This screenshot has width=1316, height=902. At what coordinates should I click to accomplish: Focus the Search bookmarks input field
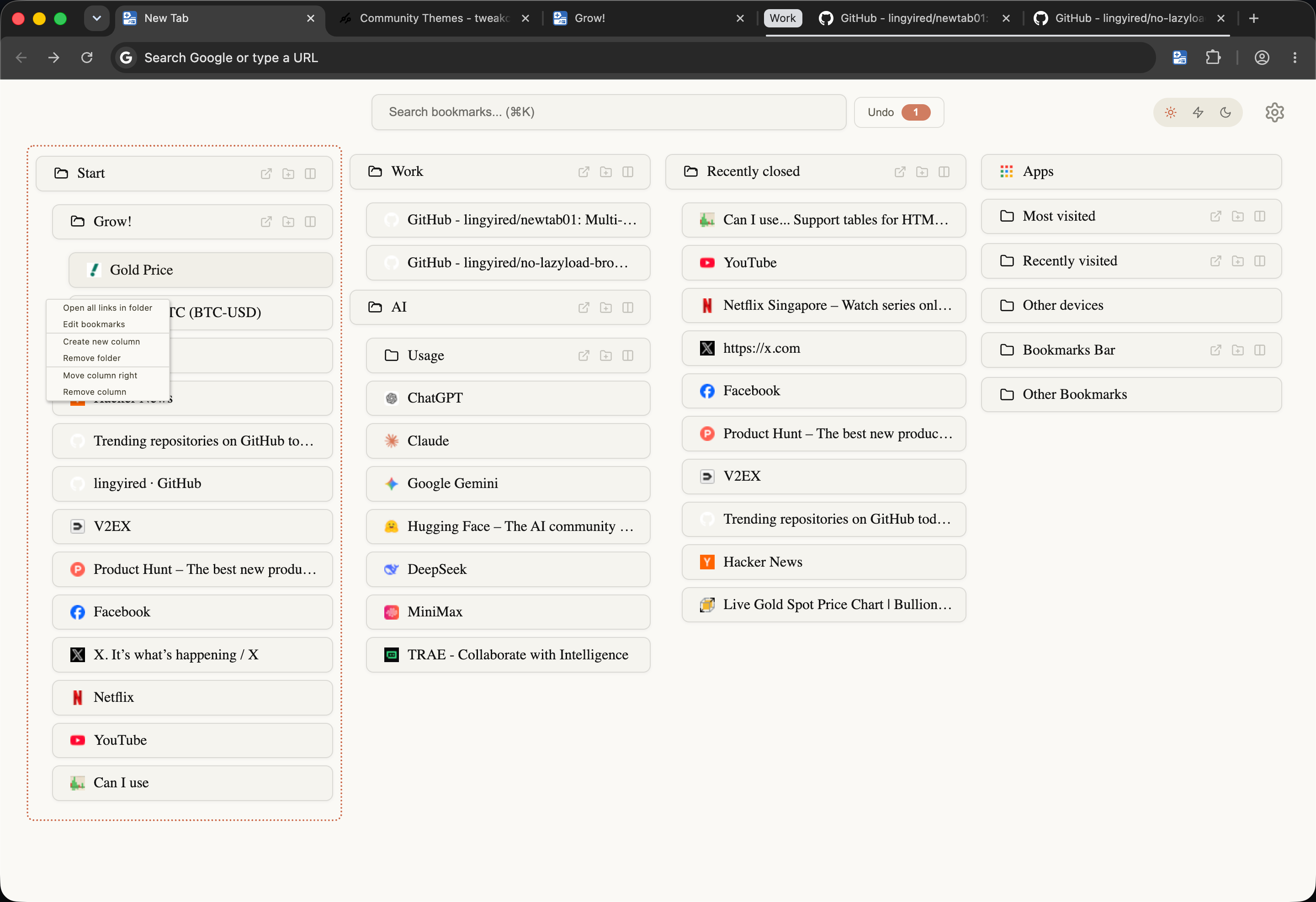[x=609, y=113]
